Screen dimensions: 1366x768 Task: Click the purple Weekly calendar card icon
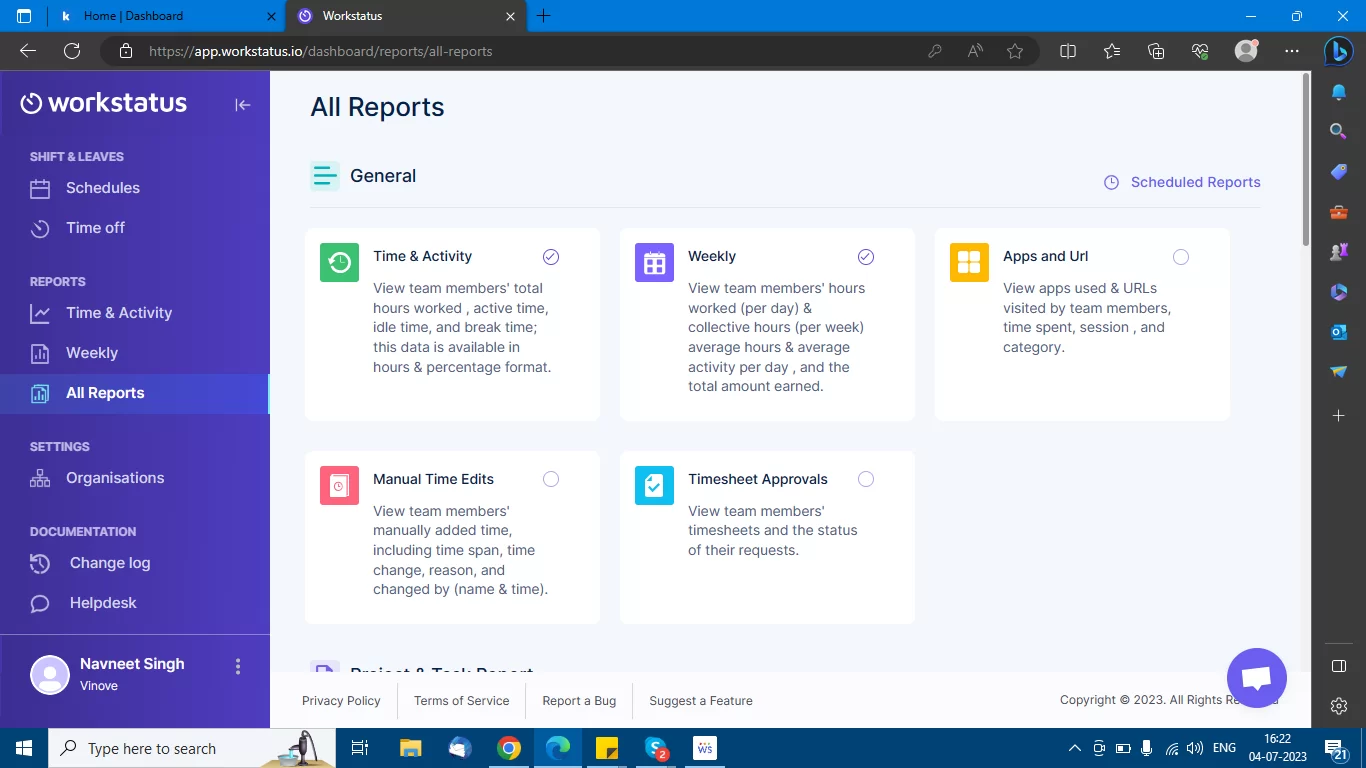(654, 262)
